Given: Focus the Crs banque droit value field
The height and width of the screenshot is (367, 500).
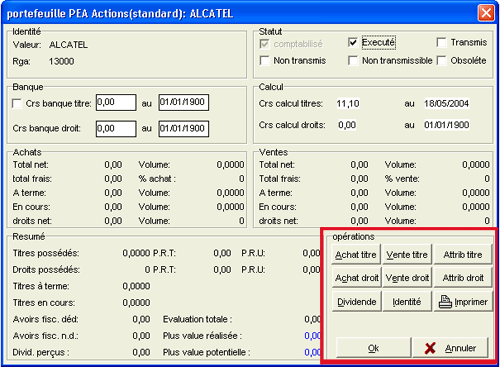Looking at the screenshot, I should (116, 129).
